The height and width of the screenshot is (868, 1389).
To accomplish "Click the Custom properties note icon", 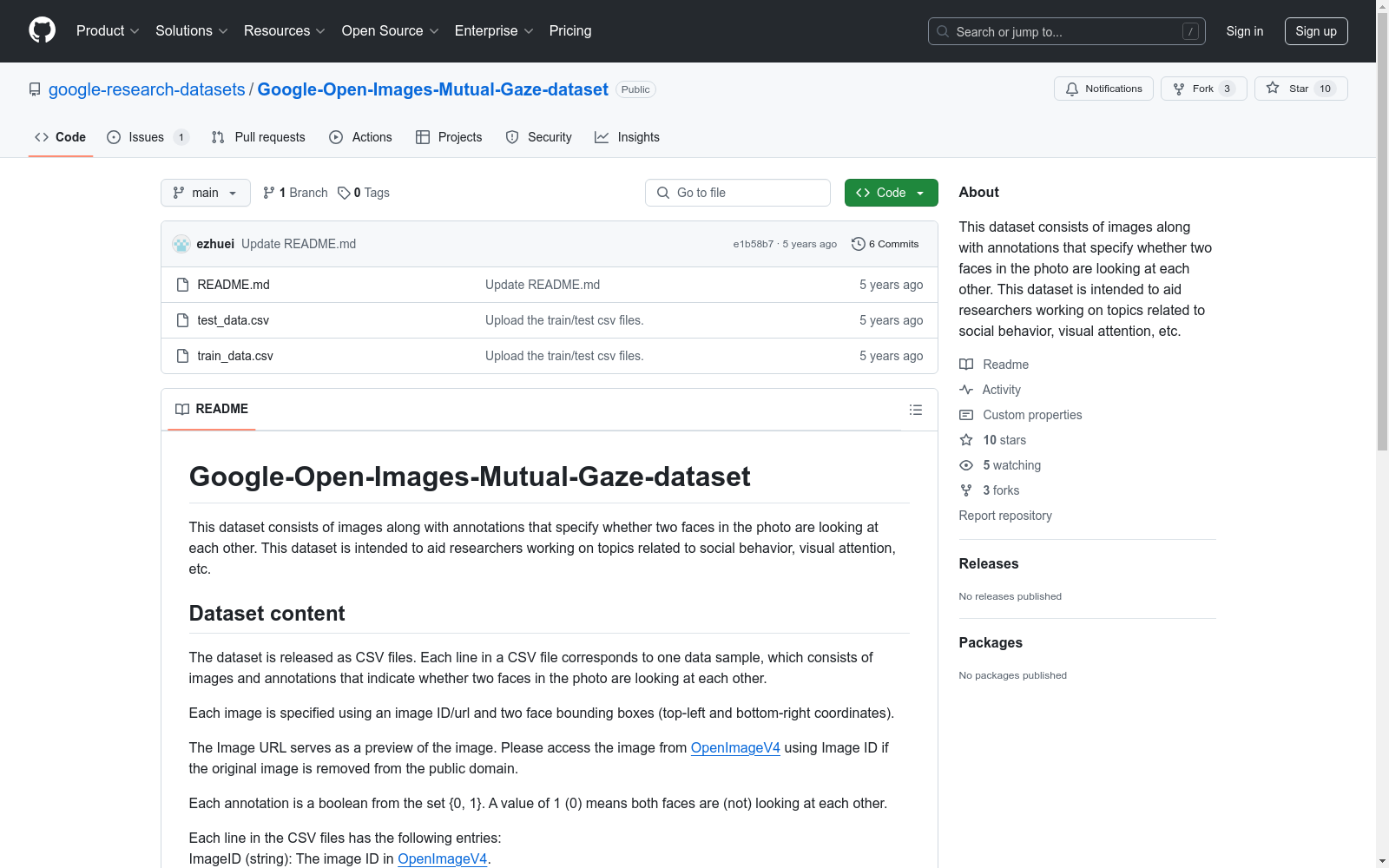I will pos(966,415).
